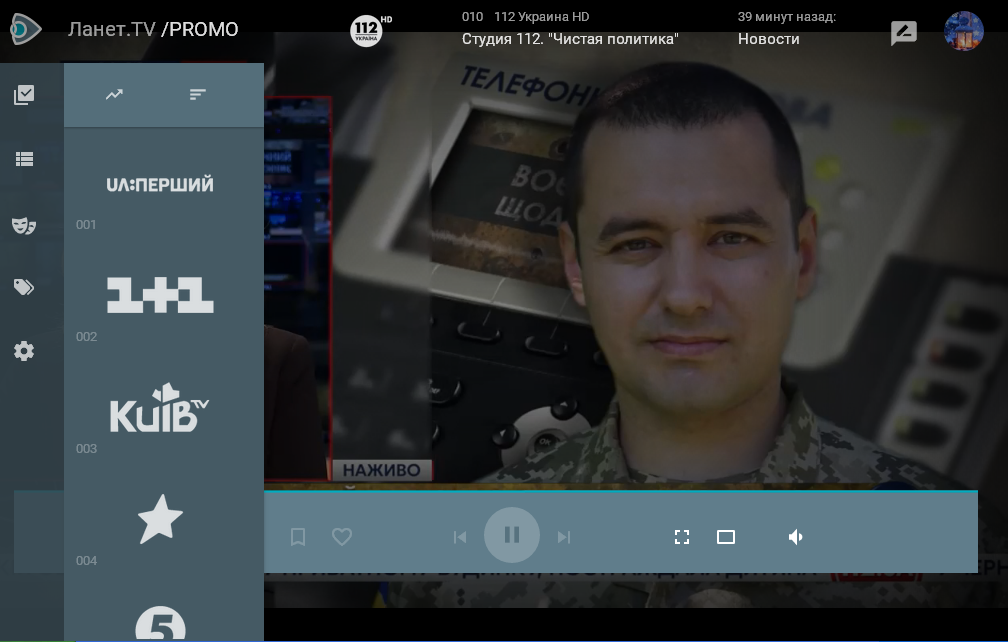
Task: Add channel to favorites with heart
Action: 342,537
